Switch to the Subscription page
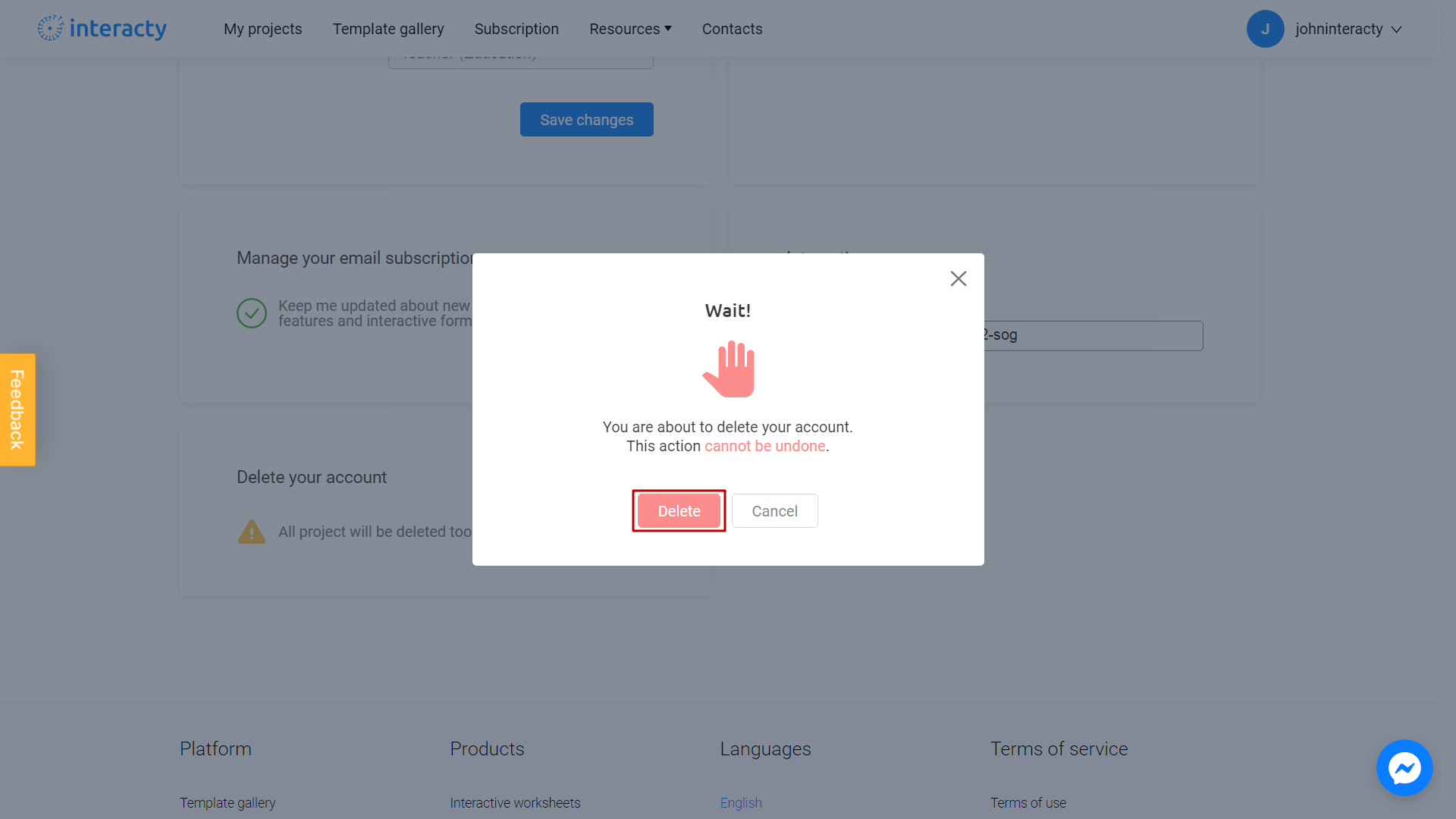The height and width of the screenshot is (819, 1456). (516, 29)
